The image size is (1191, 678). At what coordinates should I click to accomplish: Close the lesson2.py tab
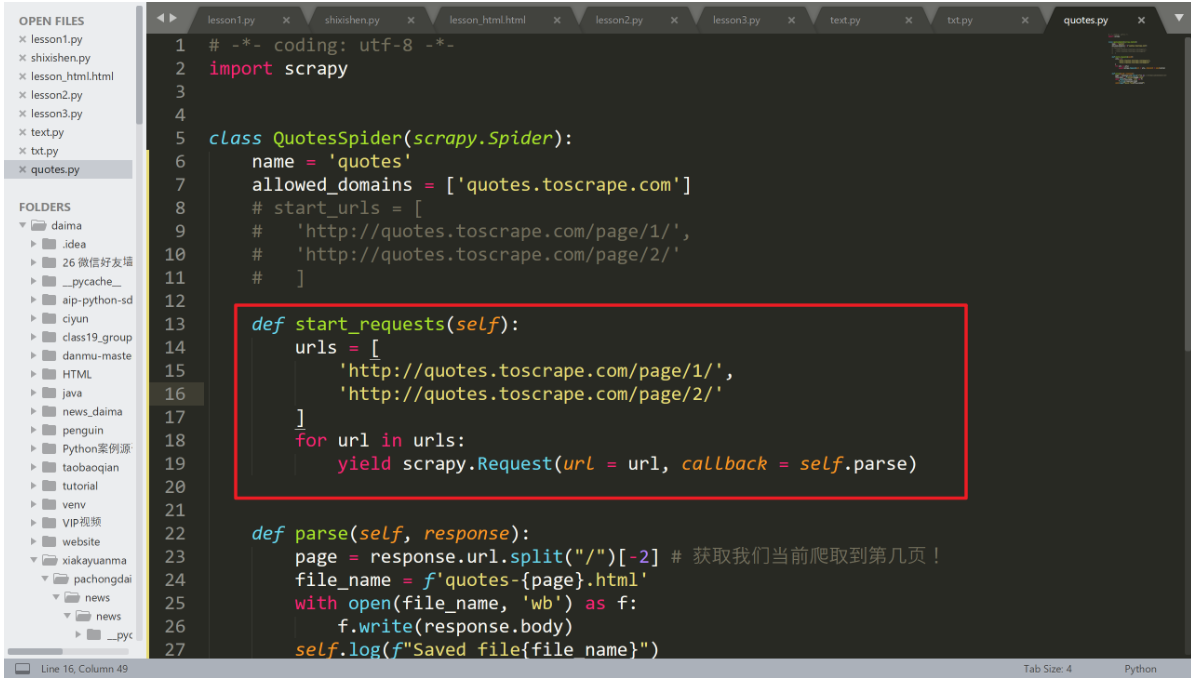click(x=674, y=20)
